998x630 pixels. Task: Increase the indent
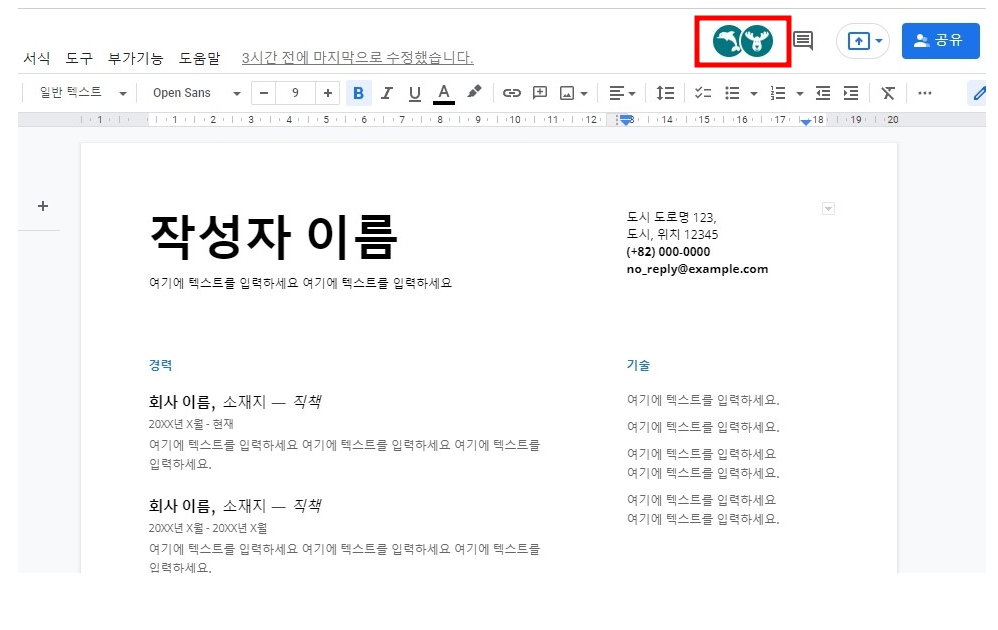851,93
